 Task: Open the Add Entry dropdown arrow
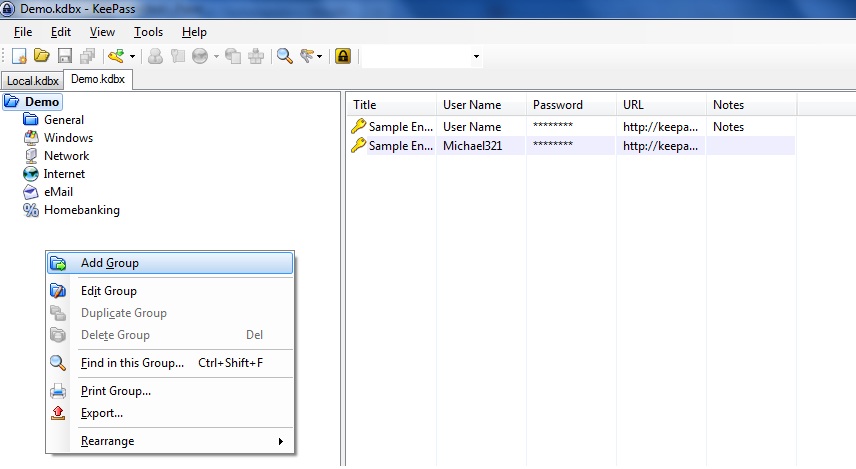coord(132,56)
